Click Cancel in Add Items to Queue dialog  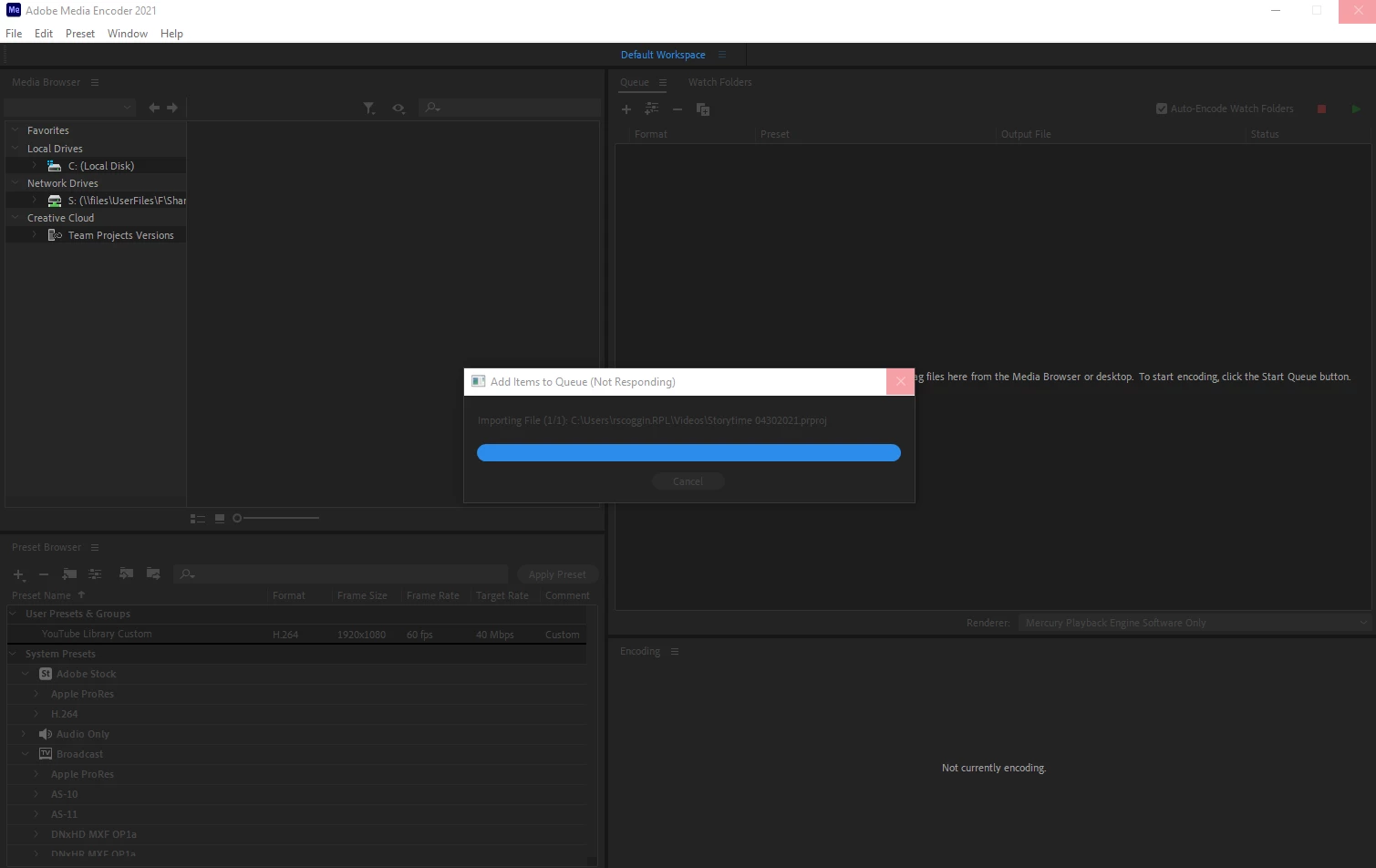tap(688, 481)
